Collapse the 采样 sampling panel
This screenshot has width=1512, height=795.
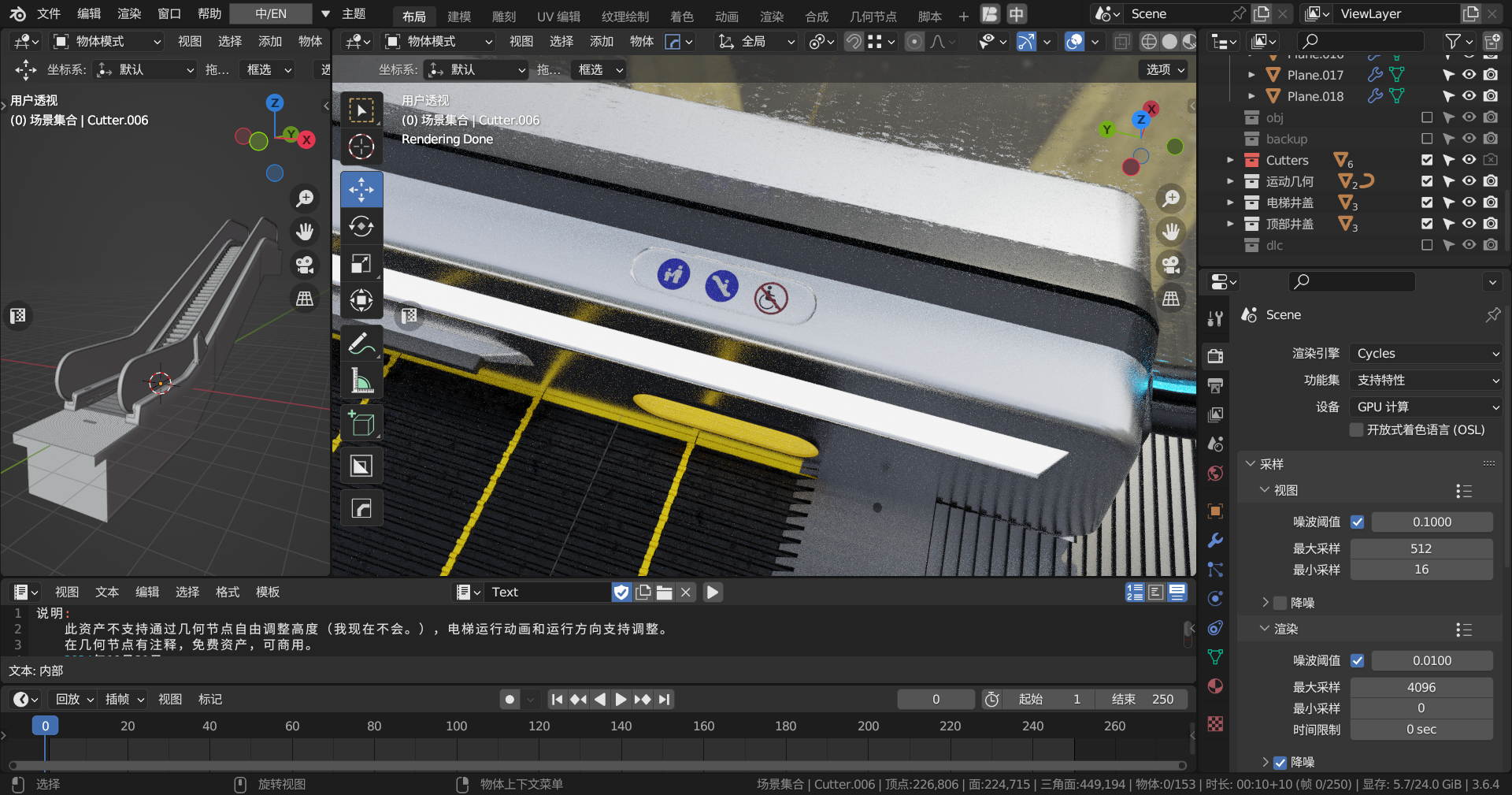(x=1251, y=464)
